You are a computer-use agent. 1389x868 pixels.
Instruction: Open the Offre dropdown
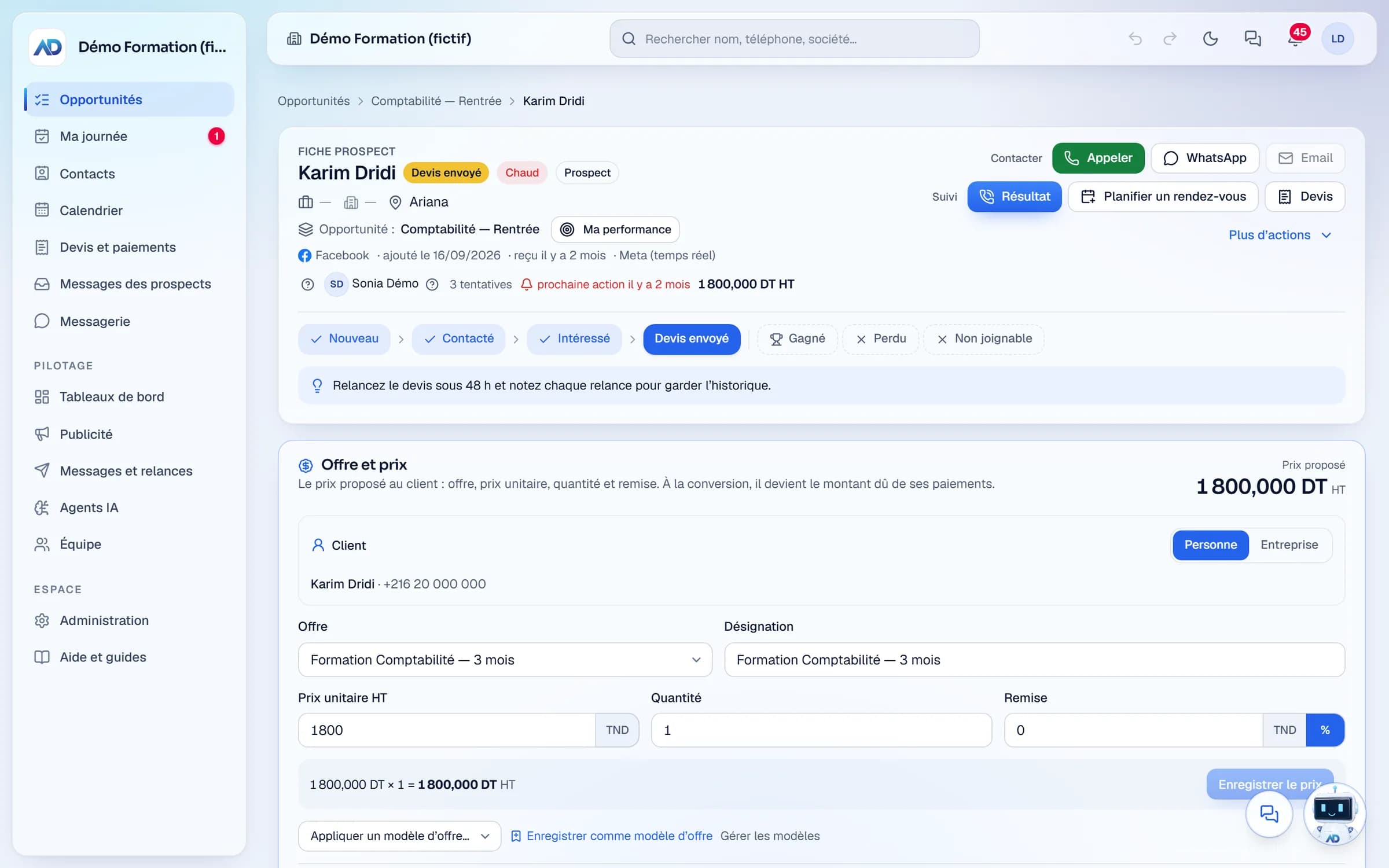[x=505, y=660]
